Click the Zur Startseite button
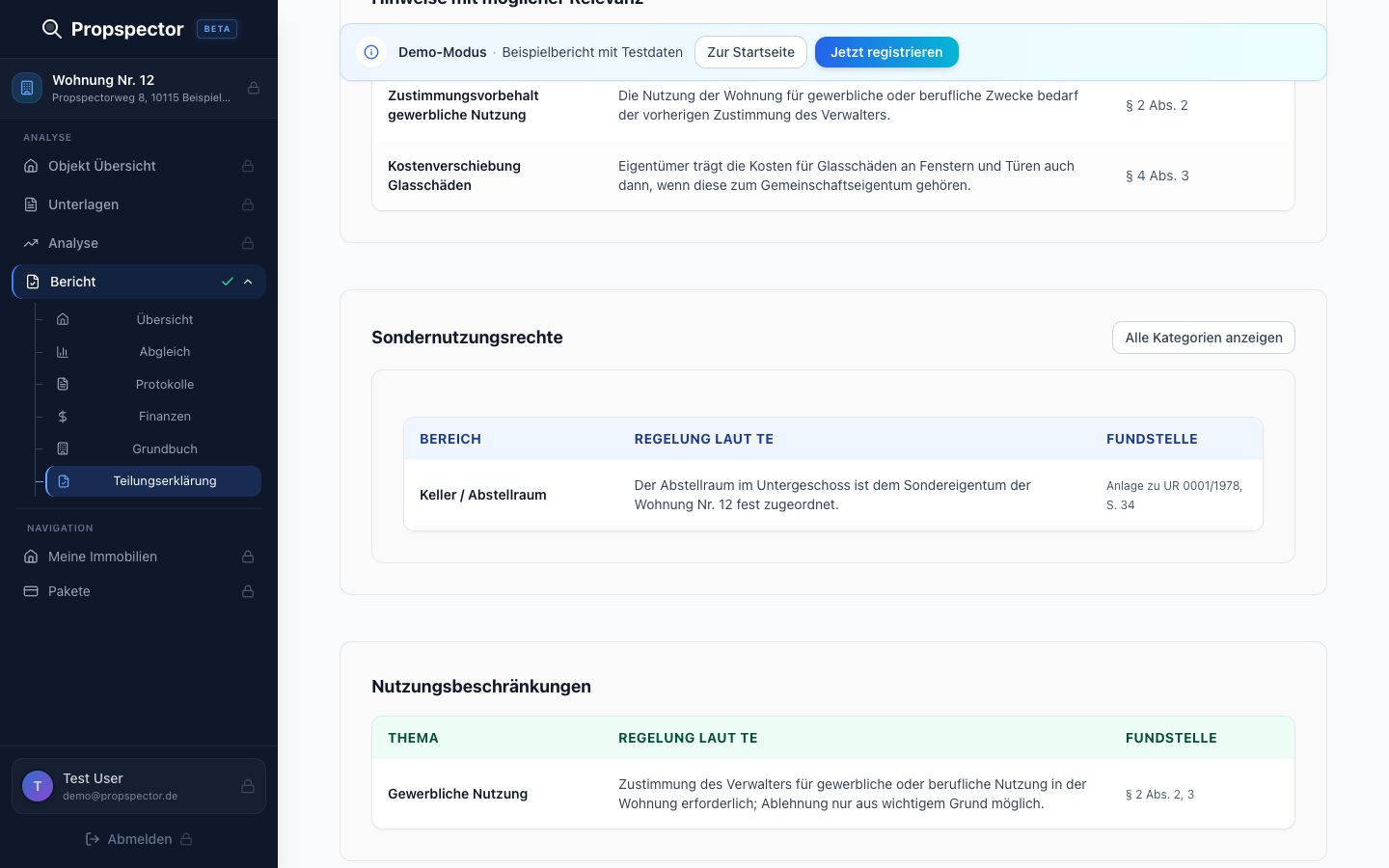1389x868 pixels. pos(750,52)
